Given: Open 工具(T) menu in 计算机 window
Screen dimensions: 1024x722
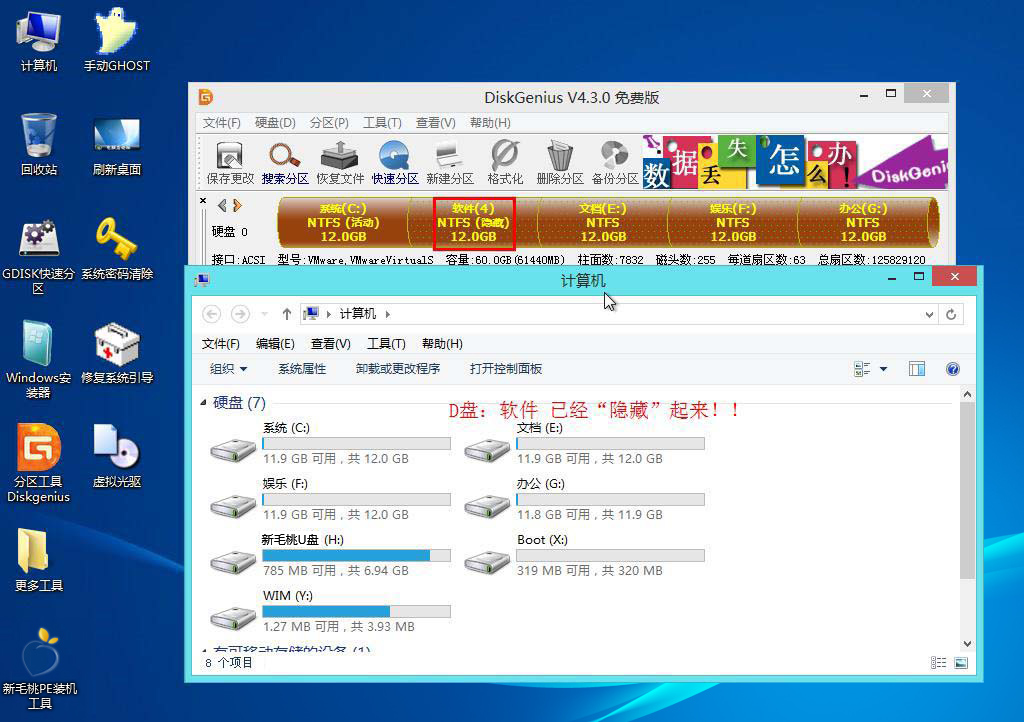Looking at the screenshot, I should [x=386, y=344].
